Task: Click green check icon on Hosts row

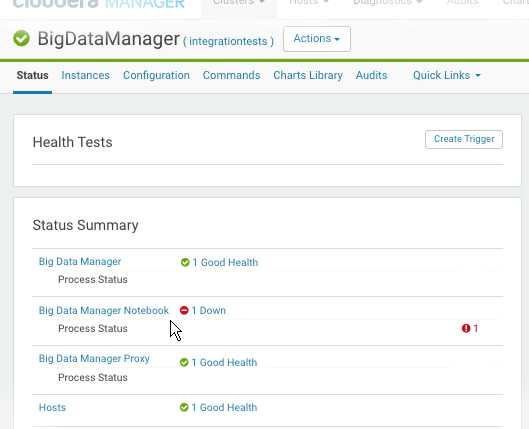Action: 184,407
